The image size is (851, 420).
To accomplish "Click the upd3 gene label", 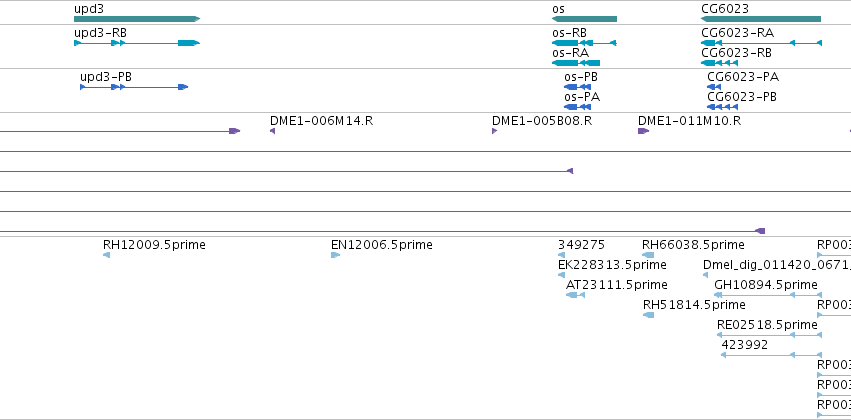I will (89, 9).
